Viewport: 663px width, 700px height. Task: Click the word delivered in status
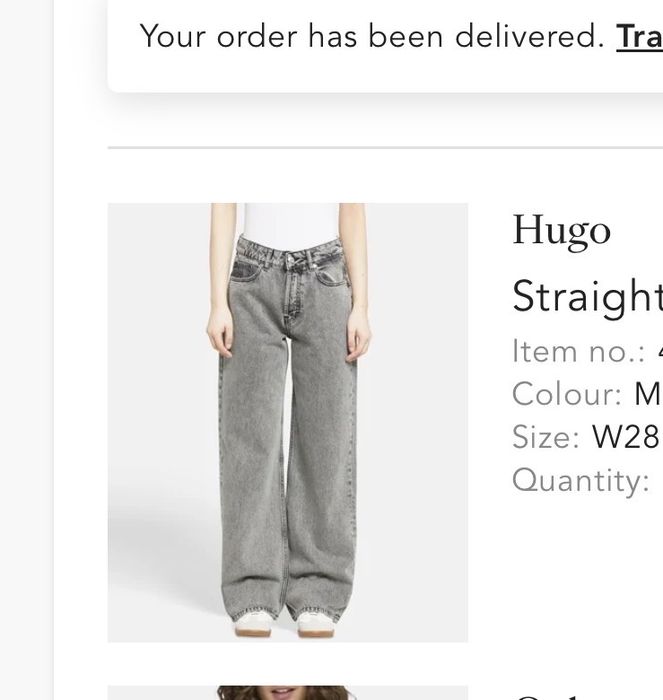click(x=530, y=37)
